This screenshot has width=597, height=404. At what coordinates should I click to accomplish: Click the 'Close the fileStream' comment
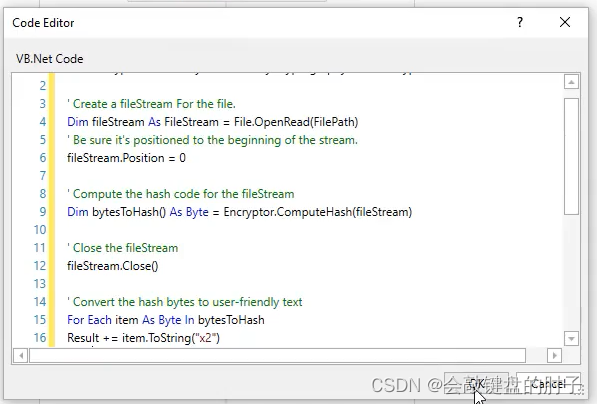tap(123, 248)
